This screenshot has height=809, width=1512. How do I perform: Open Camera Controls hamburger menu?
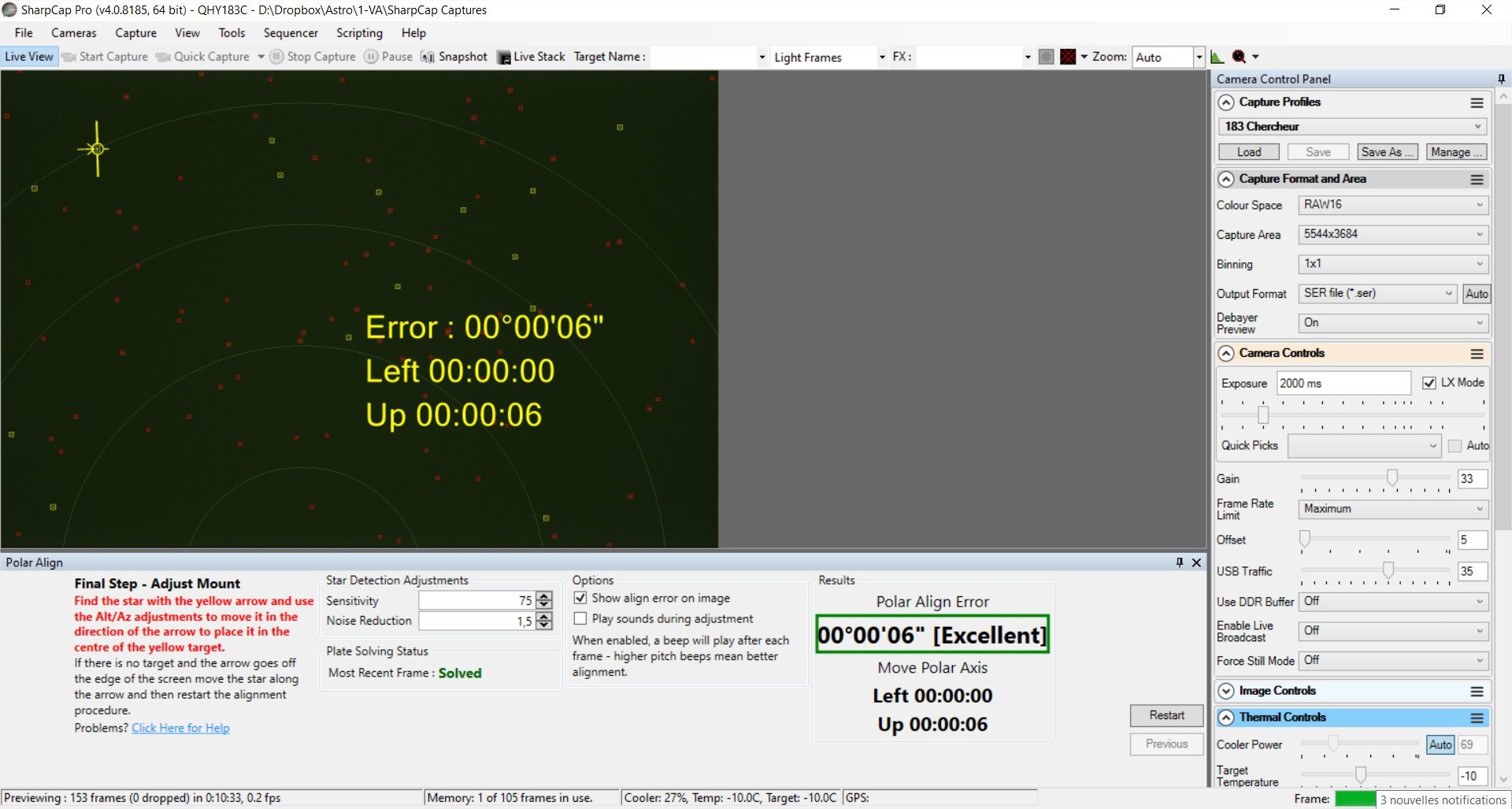[1477, 354]
